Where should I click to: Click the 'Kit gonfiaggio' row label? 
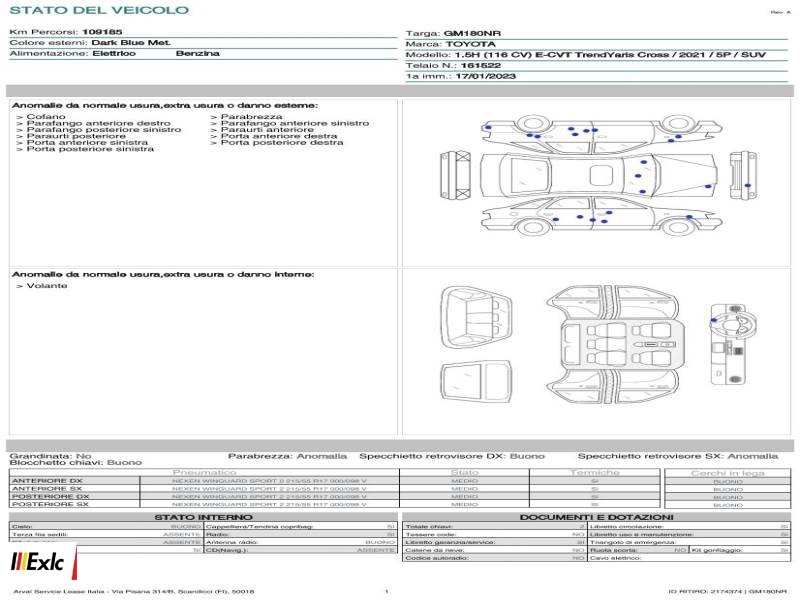717,550
